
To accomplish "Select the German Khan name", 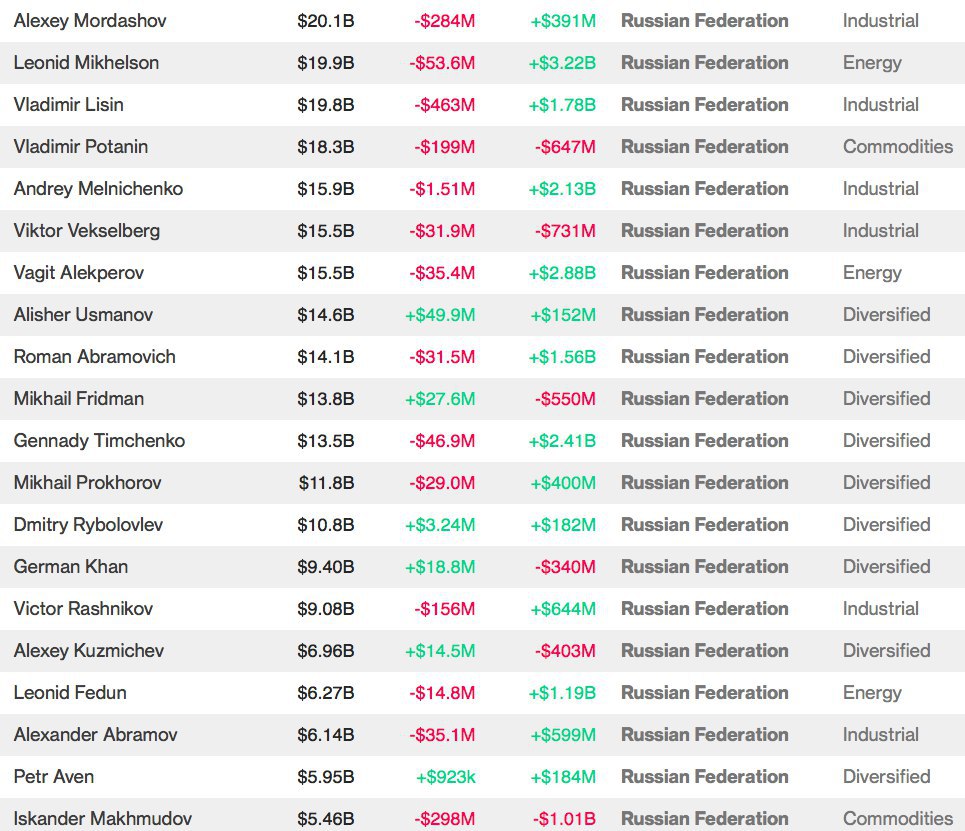I will [x=71, y=566].
